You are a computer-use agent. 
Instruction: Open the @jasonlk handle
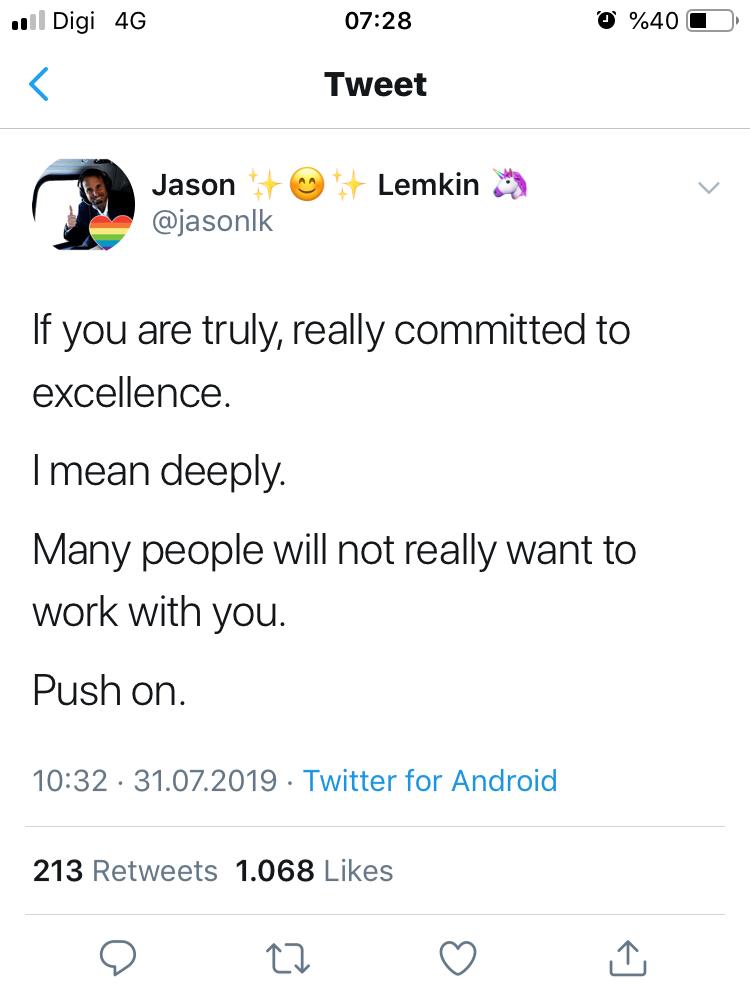212,222
